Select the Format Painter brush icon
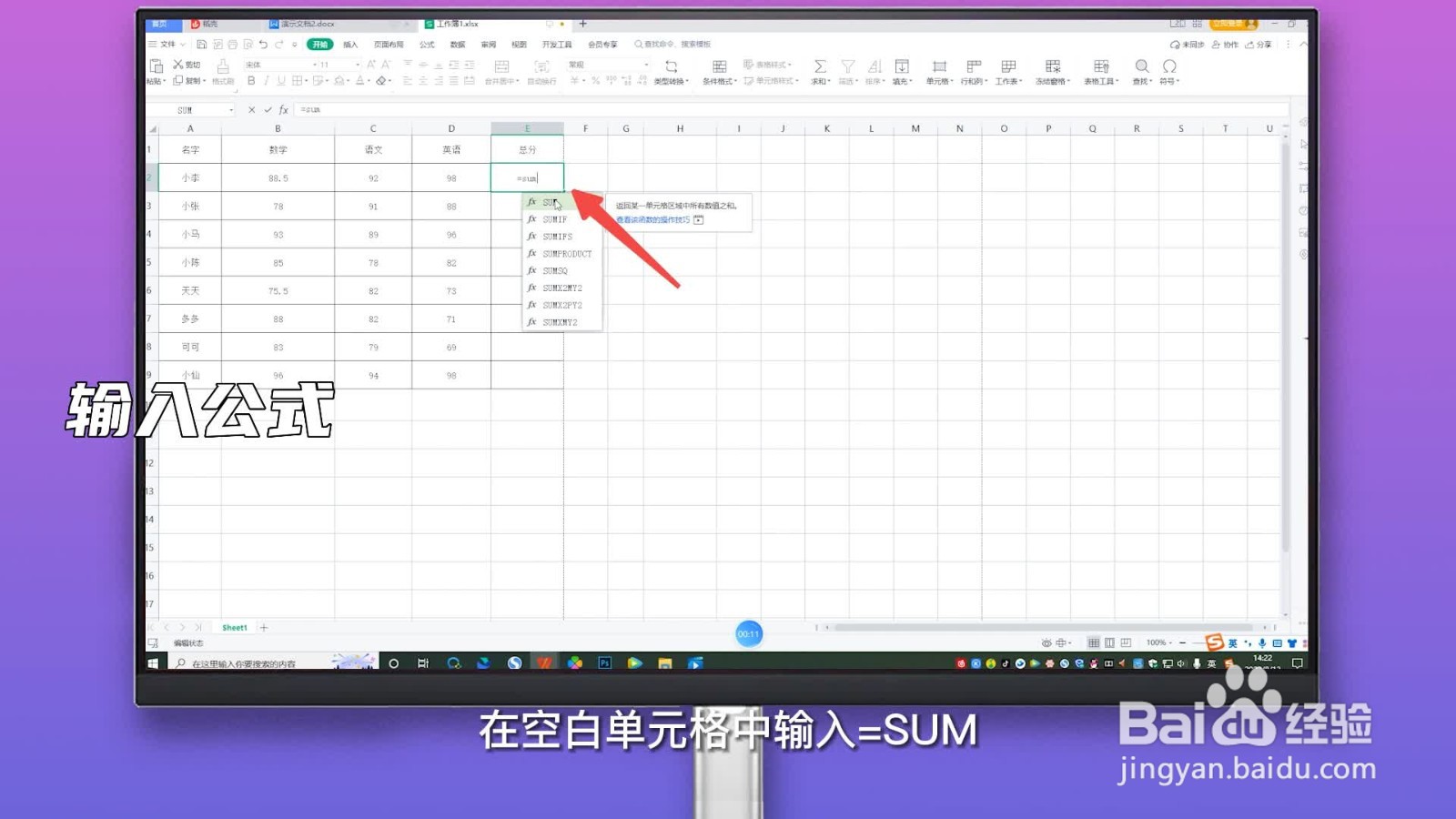1456x819 pixels. [x=222, y=66]
